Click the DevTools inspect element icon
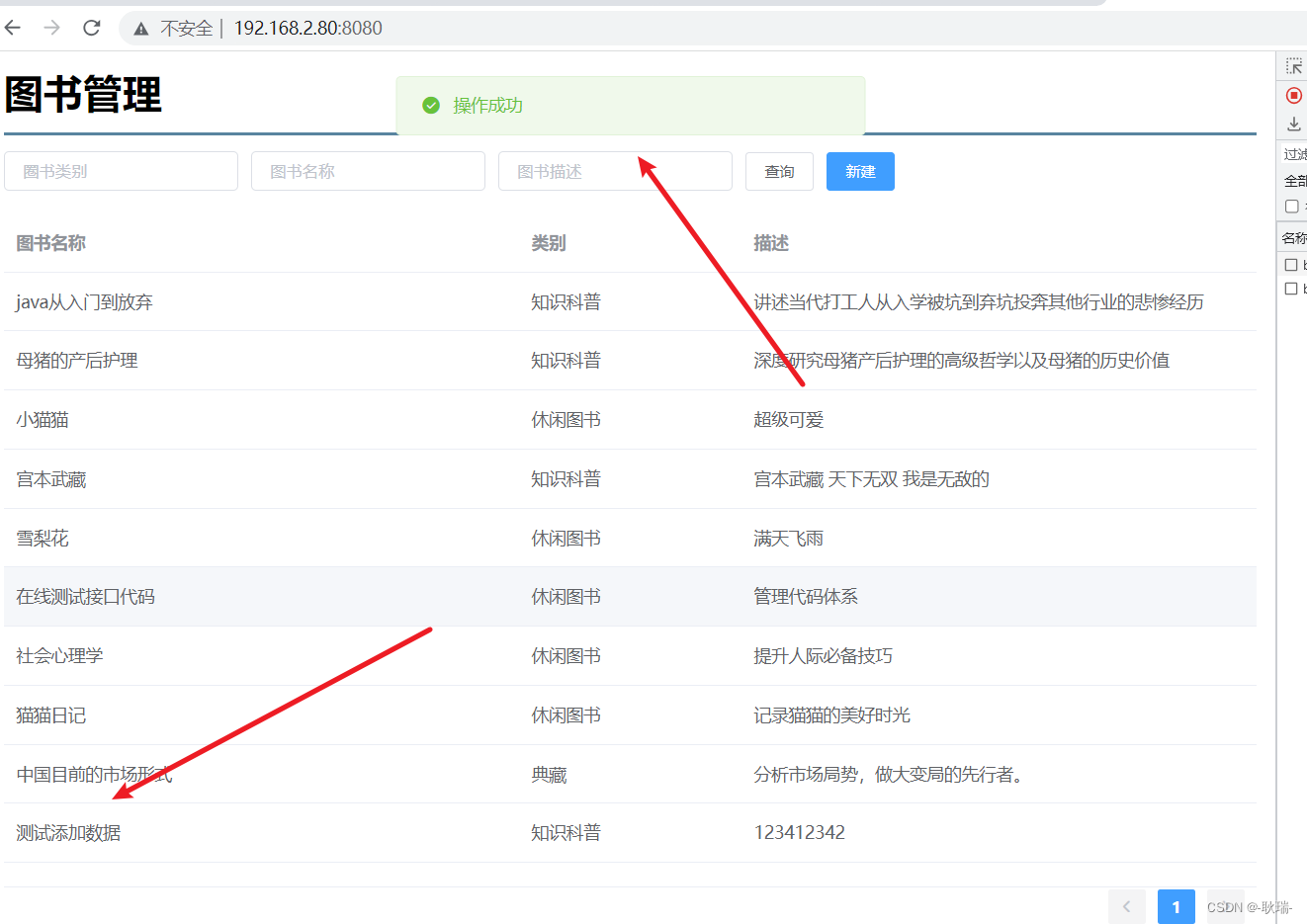 coord(1293,66)
